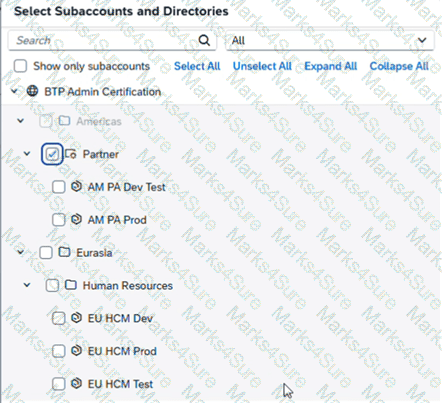Focus the Search input field
The width and height of the screenshot is (442, 403).
click(x=103, y=41)
